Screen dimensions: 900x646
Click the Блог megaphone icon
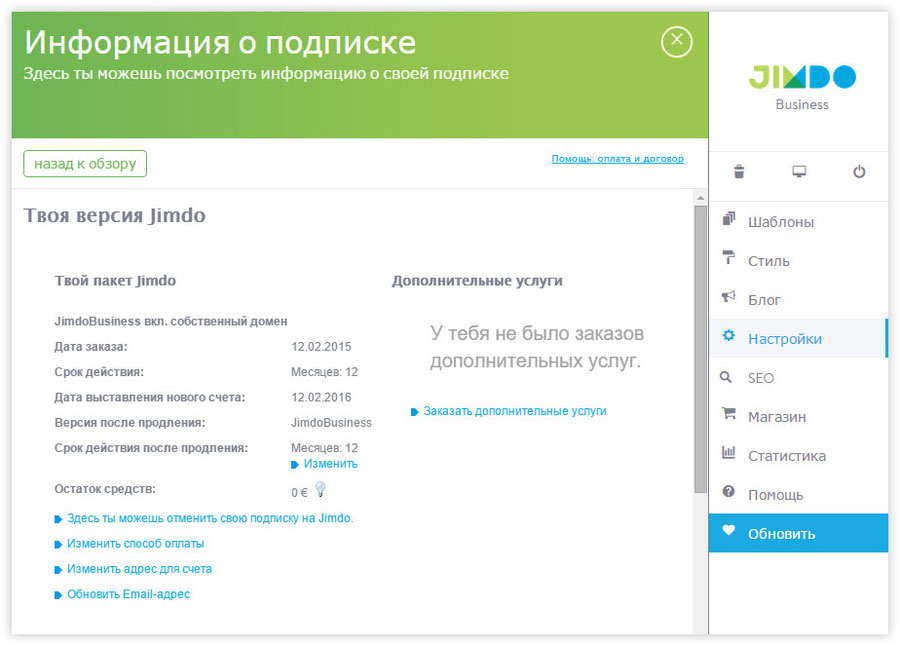point(728,296)
